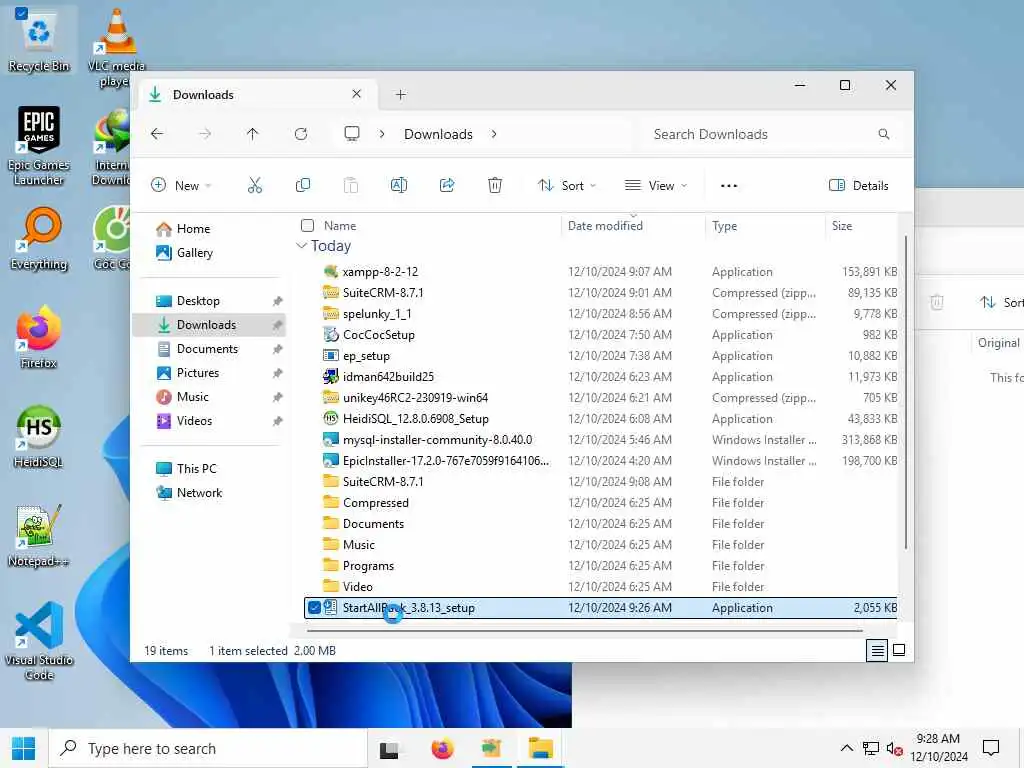Open the View dropdown menu
1024x768 pixels.
click(x=656, y=185)
